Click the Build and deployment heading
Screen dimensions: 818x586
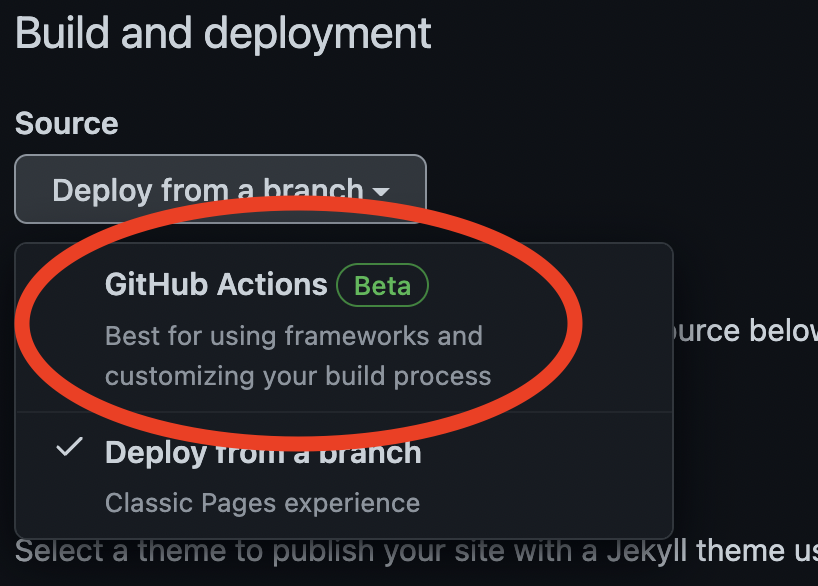pyautogui.click(x=223, y=33)
